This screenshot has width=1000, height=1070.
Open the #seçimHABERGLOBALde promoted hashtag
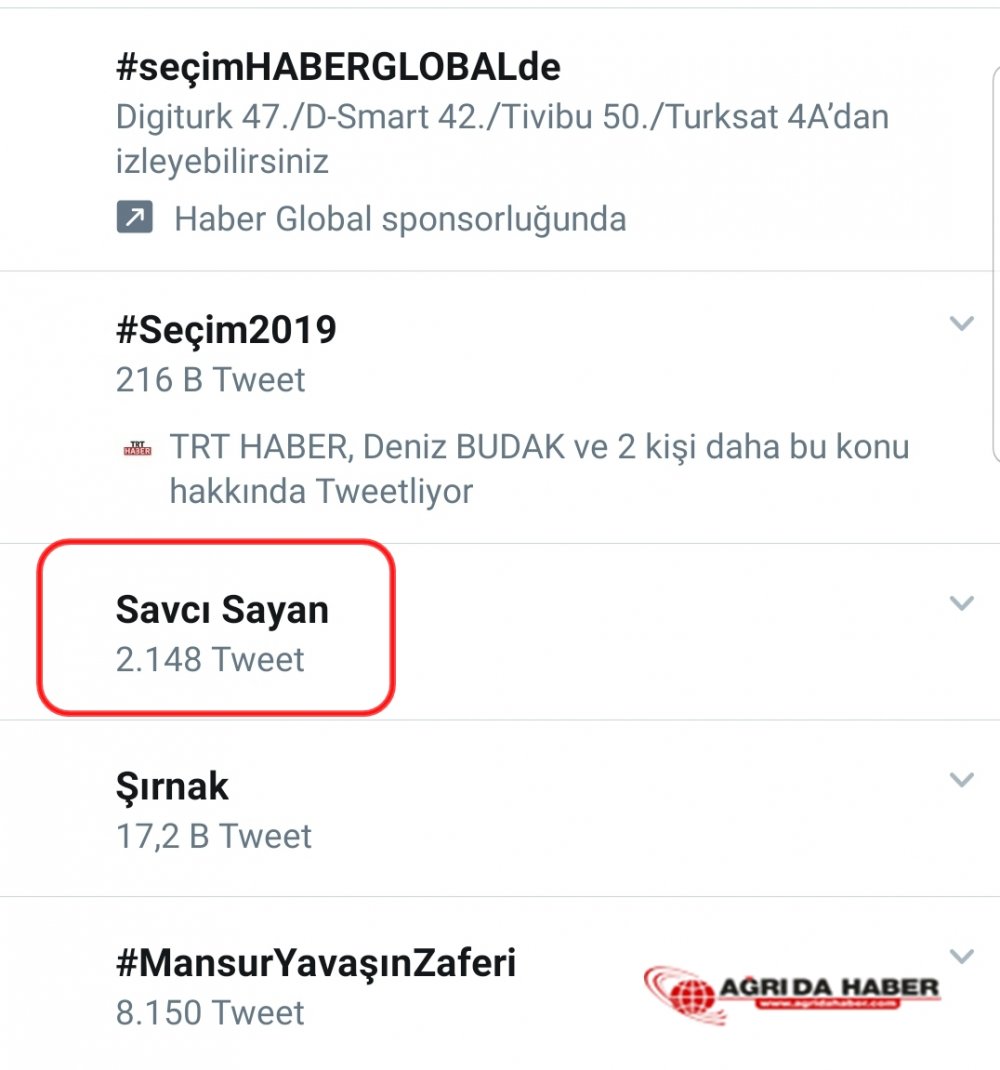pyautogui.click(x=338, y=67)
